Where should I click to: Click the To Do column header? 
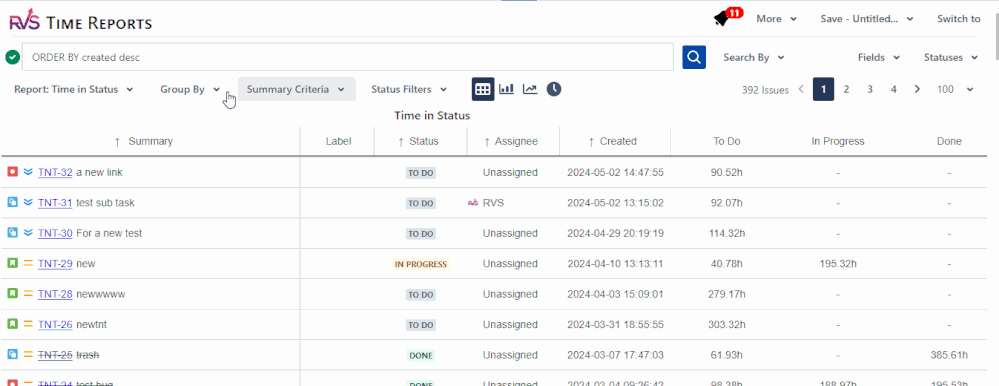726,141
